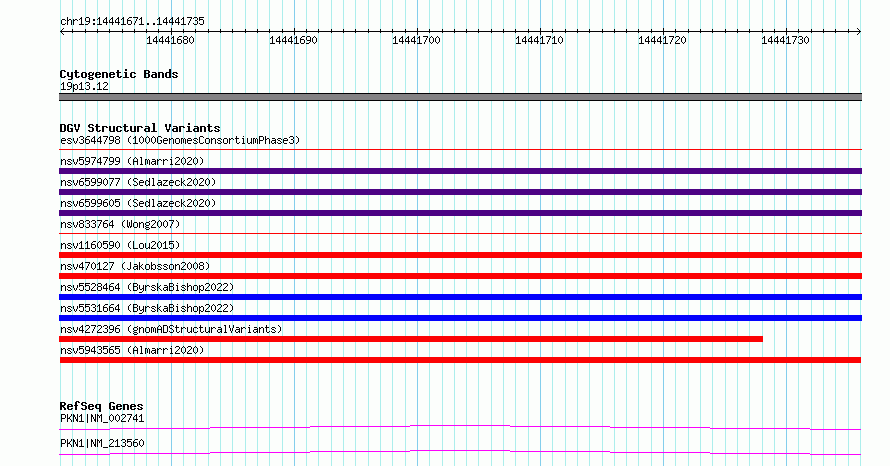Open variant nsv5531664 (ByrskaBishop2022)
This screenshot has width=890, height=466.
(147, 308)
